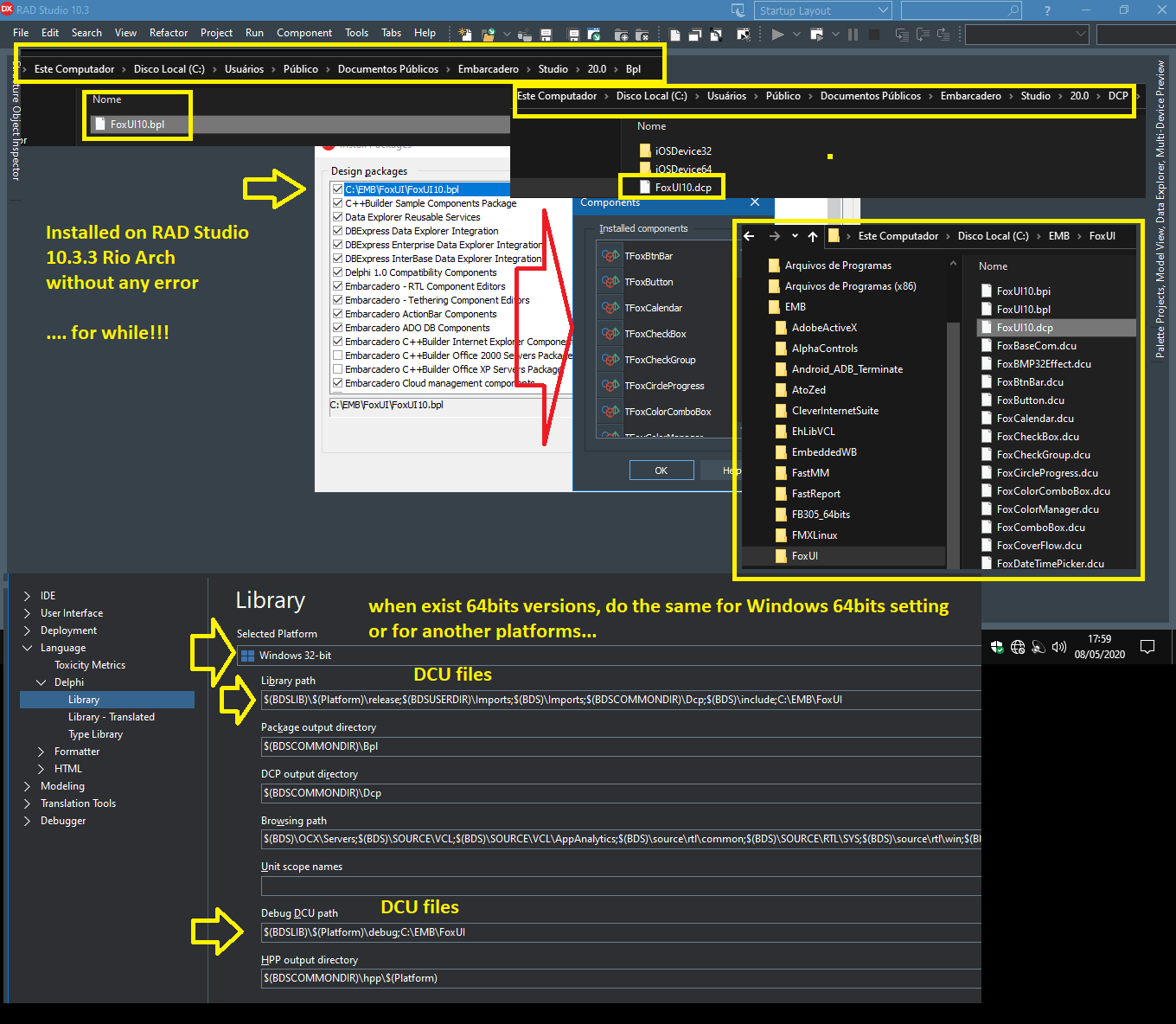Image resolution: width=1176 pixels, height=1024 pixels.
Task: Open the Tabs menu
Action: tap(392, 33)
